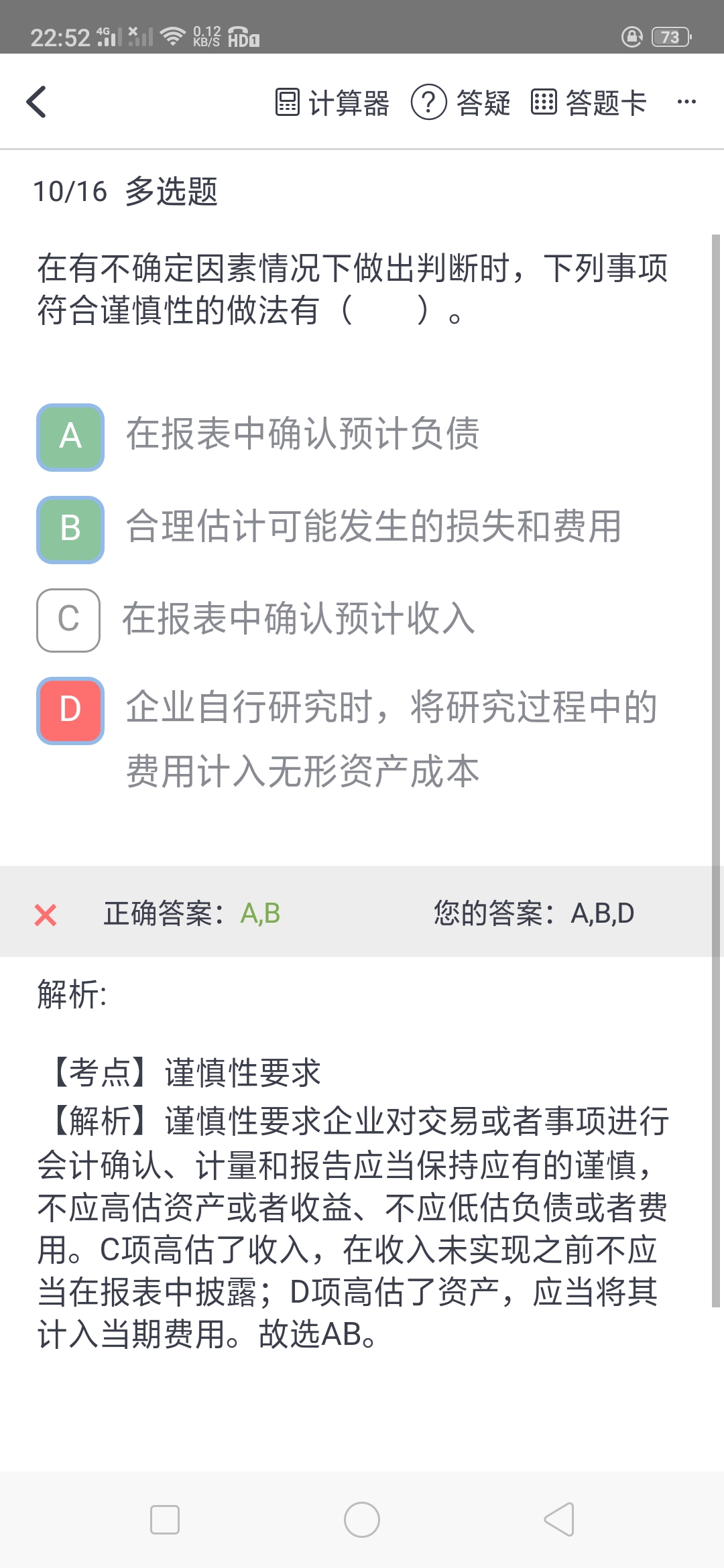Tap the question mark 答疑 icon
The height and width of the screenshot is (1568, 724).
click(x=428, y=103)
